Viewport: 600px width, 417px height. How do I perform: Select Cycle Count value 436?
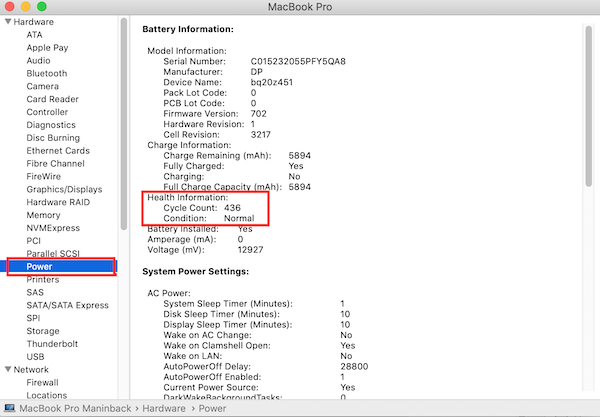point(232,208)
